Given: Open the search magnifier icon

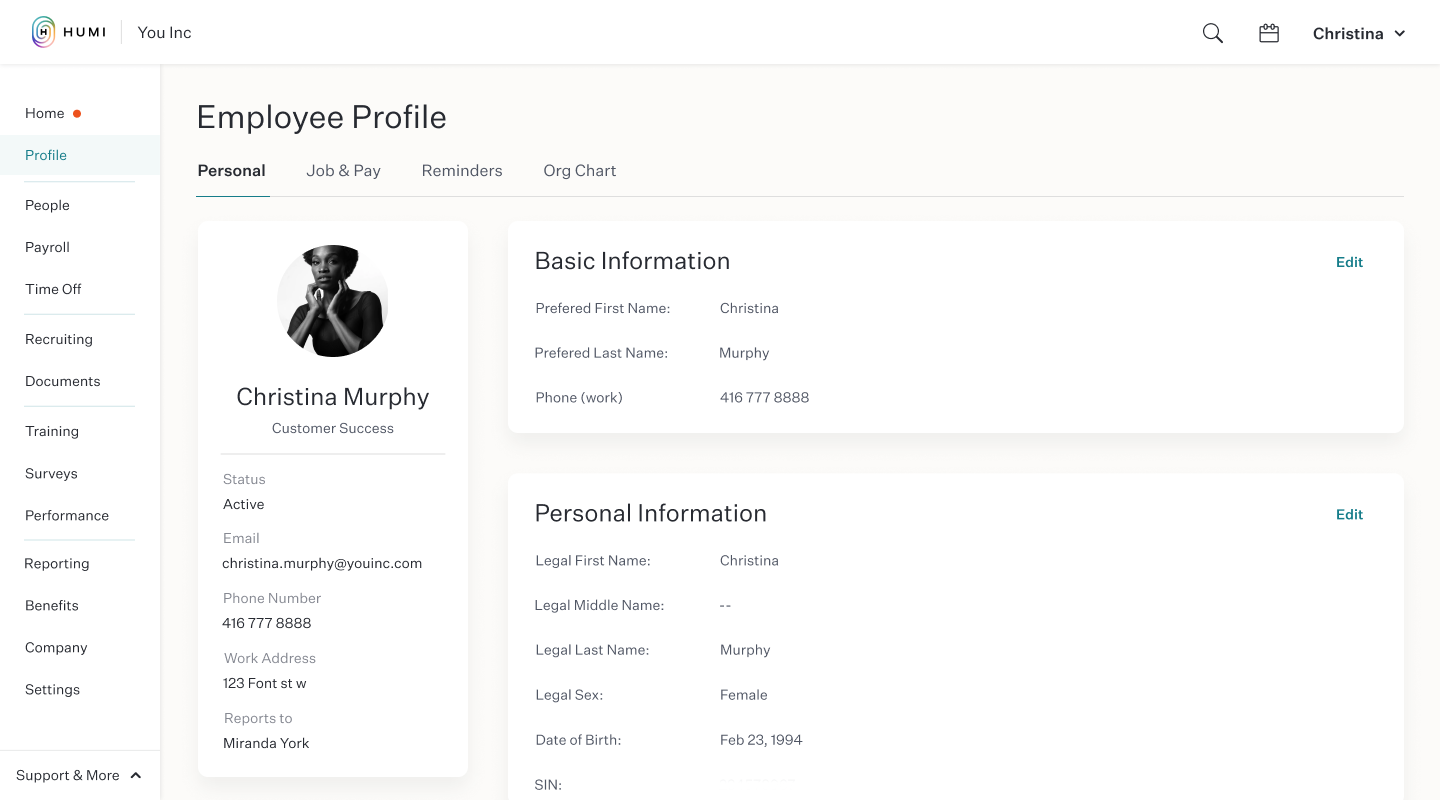Looking at the screenshot, I should (x=1212, y=33).
